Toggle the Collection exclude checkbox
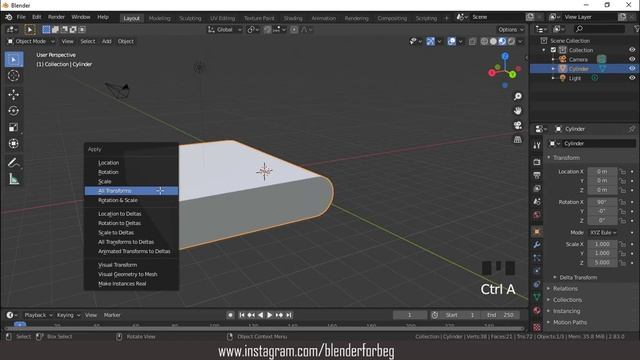This screenshot has height=360, width=640. coord(553,50)
